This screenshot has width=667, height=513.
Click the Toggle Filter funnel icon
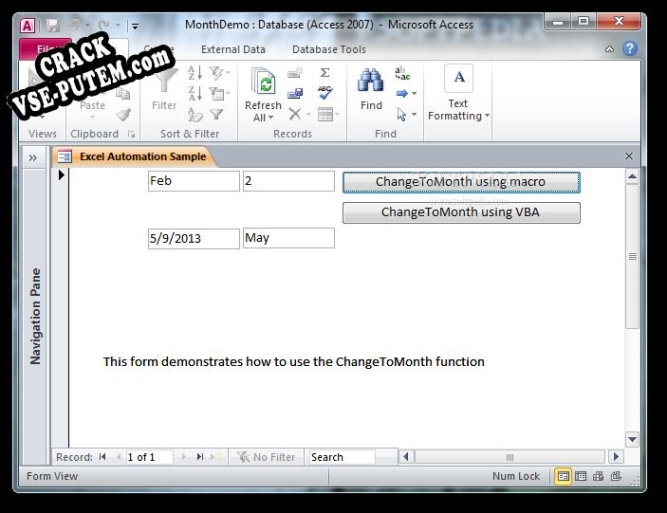(x=217, y=114)
